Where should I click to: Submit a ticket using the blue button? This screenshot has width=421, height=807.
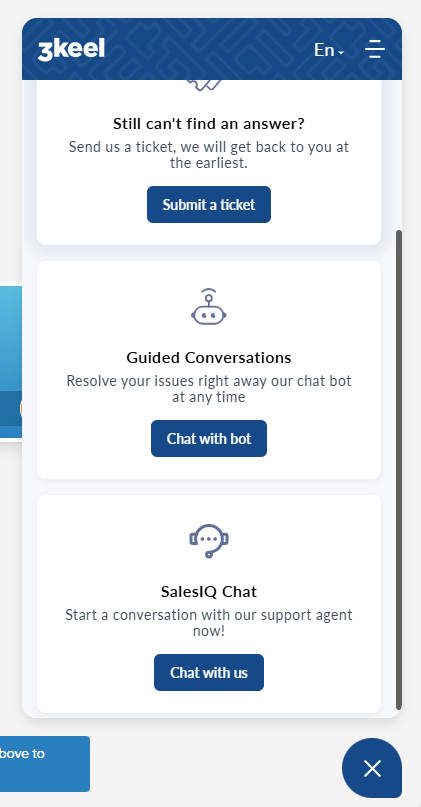(209, 204)
